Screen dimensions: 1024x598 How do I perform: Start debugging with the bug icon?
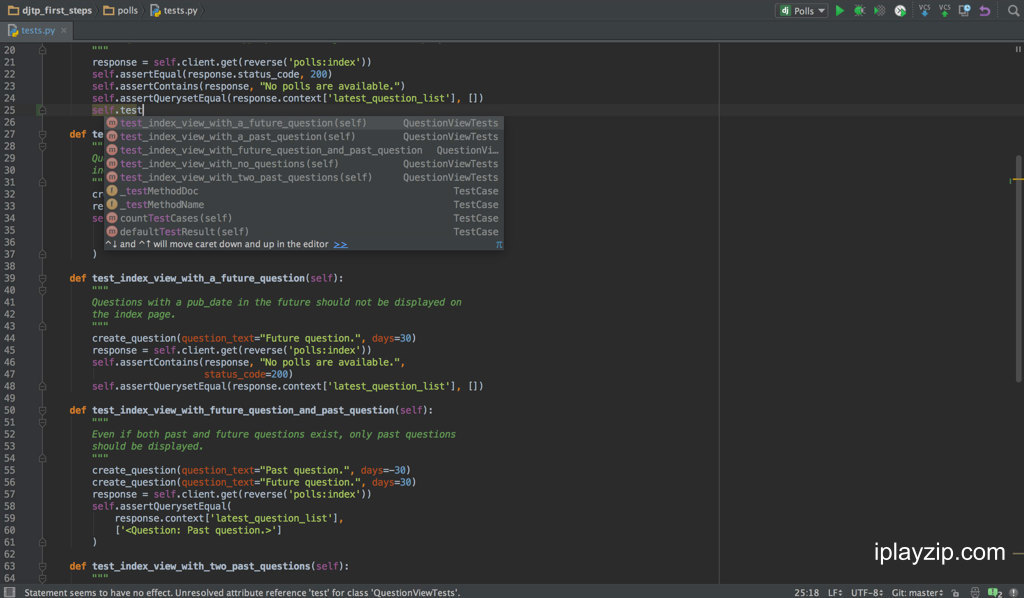(x=859, y=10)
